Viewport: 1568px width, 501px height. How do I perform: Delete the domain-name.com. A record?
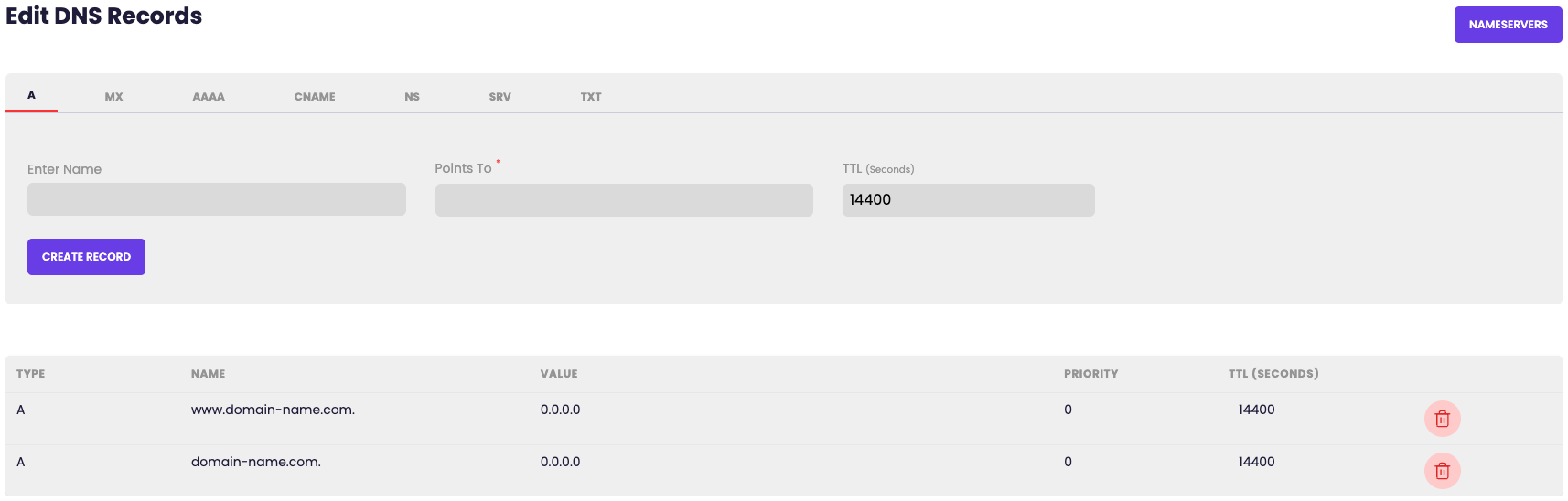coord(1442,471)
